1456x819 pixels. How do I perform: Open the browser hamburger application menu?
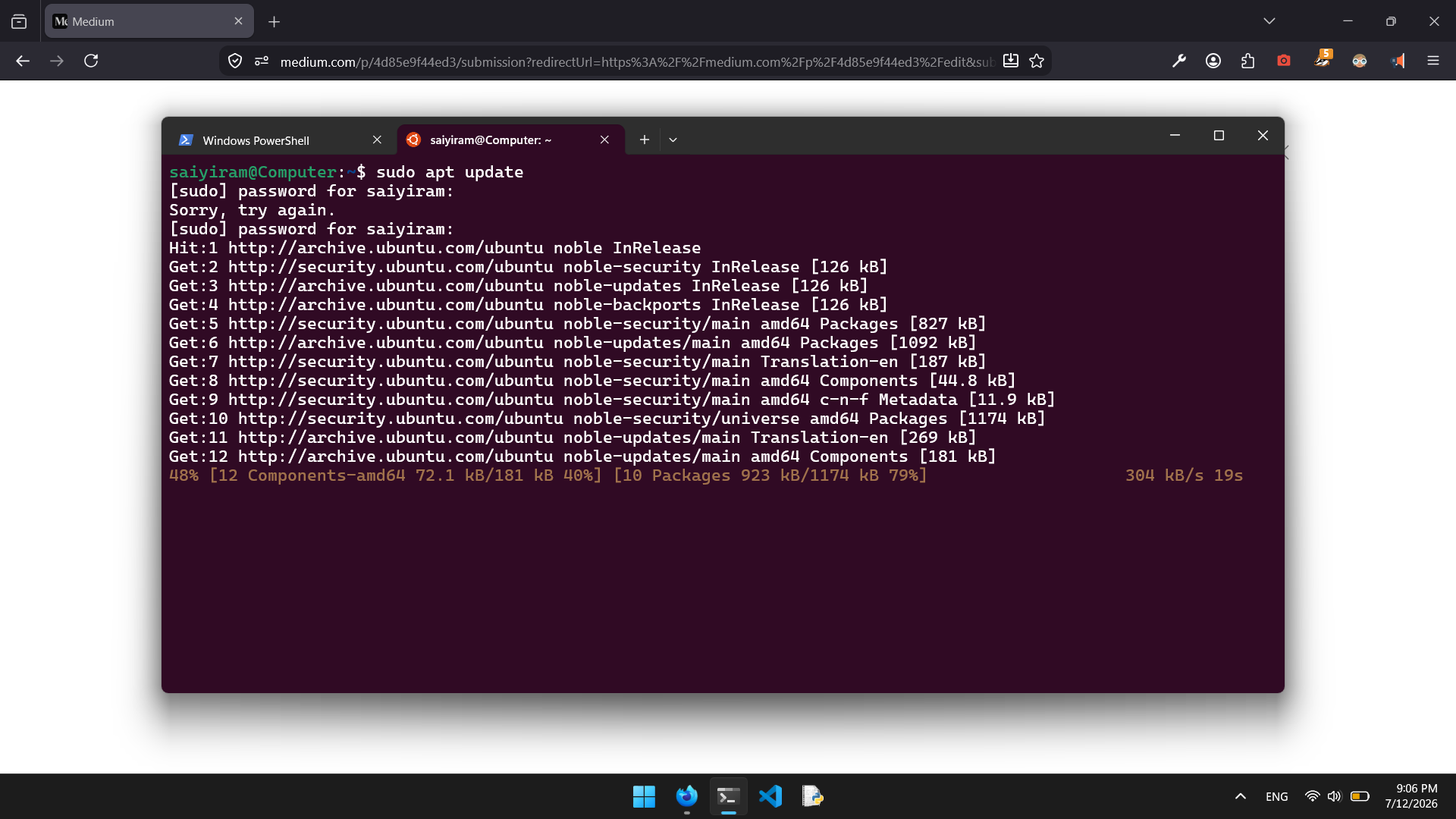pos(1433,61)
